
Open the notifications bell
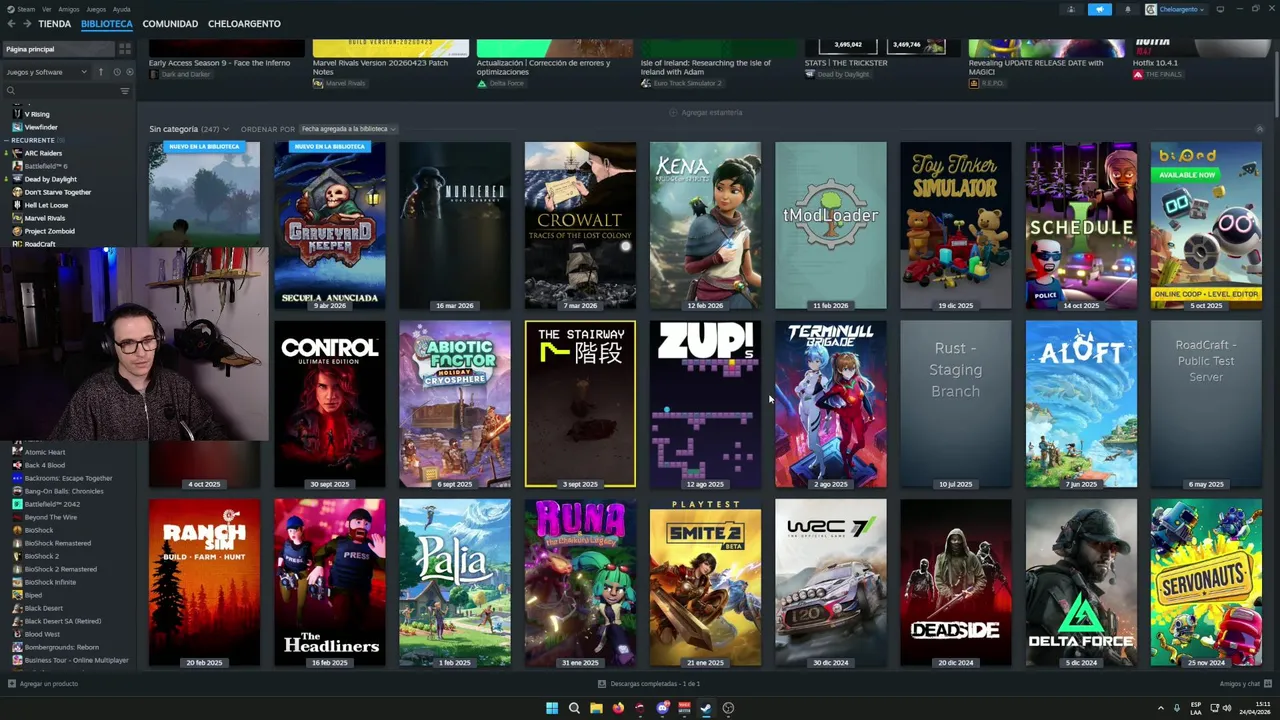click(1128, 9)
